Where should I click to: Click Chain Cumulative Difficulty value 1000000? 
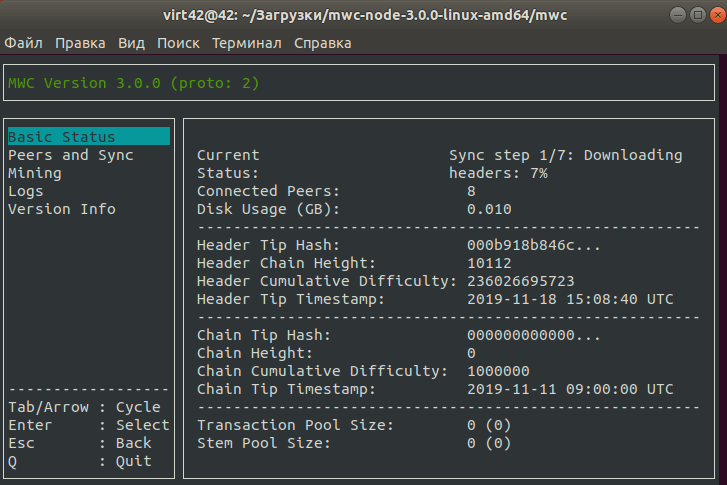pos(498,371)
